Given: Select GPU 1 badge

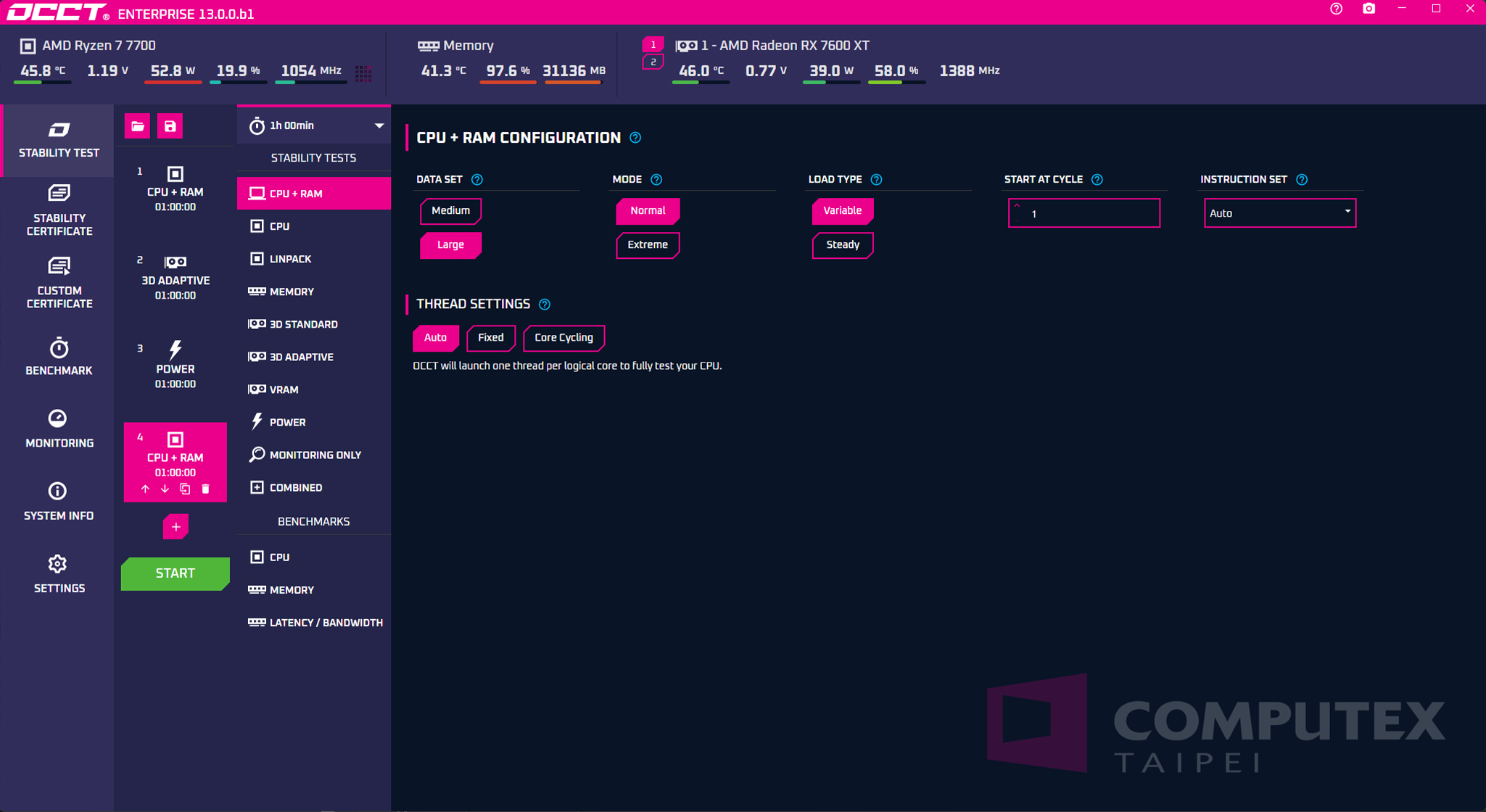Looking at the screenshot, I should coord(653,45).
